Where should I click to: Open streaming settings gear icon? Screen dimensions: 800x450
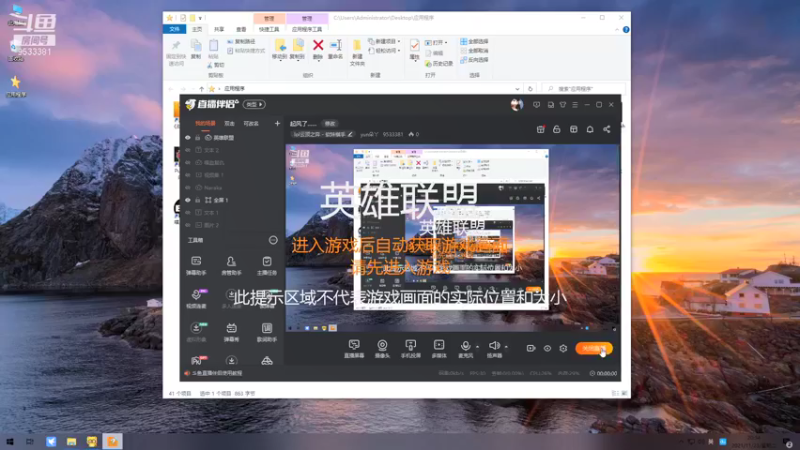pos(563,348)
